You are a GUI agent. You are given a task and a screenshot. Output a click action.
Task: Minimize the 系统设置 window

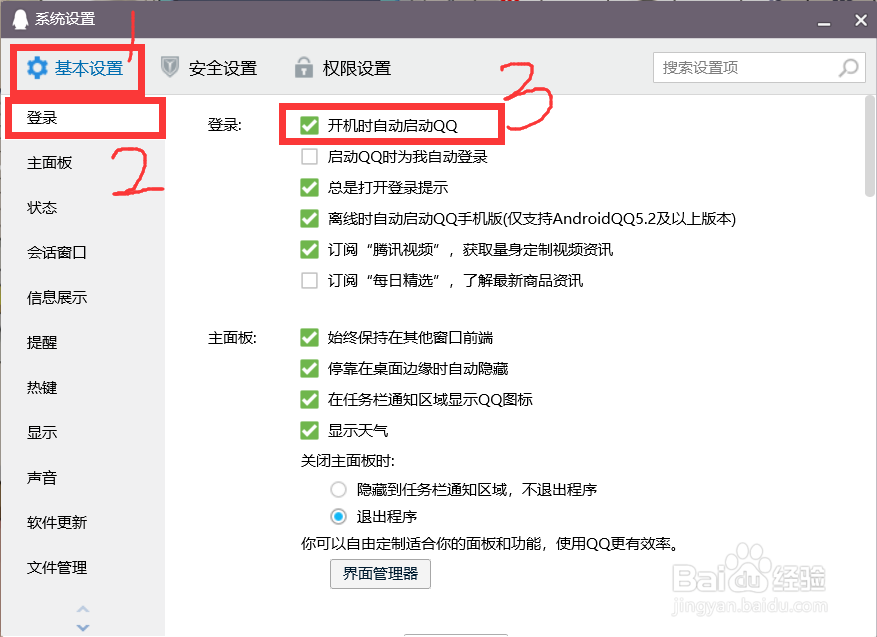click(x=823, y=23)
